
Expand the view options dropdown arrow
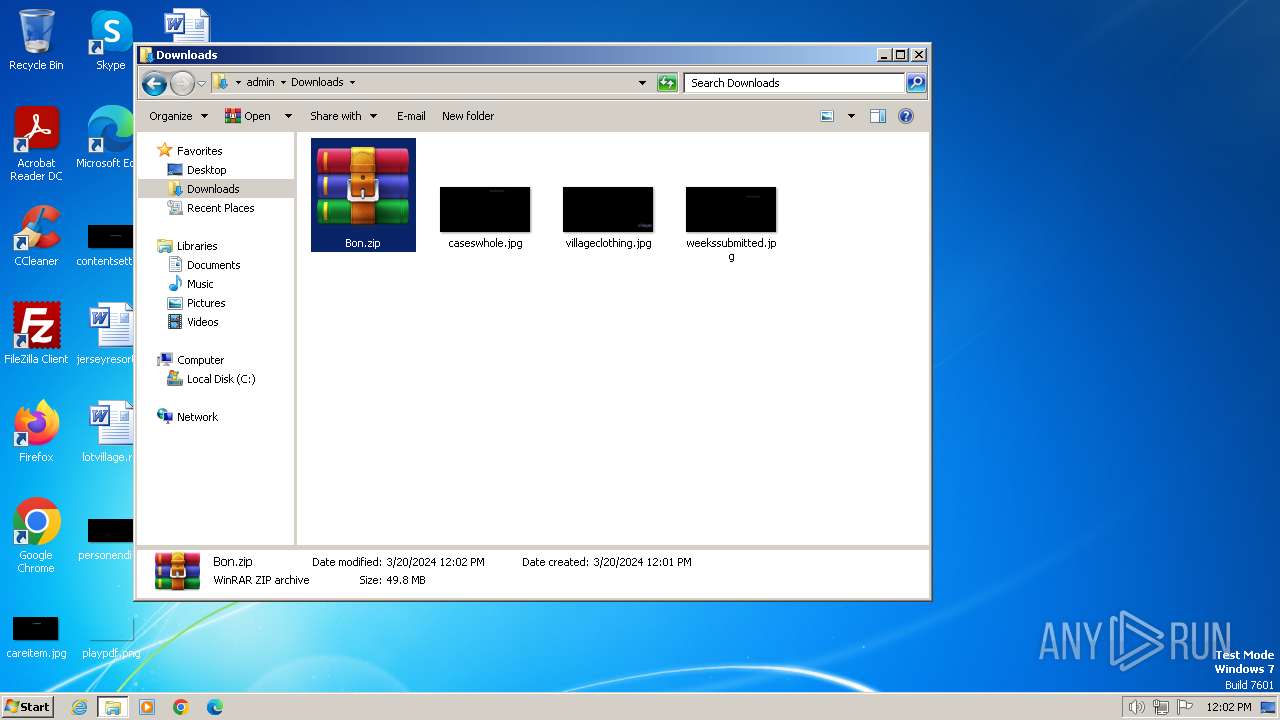pos(851,116)
